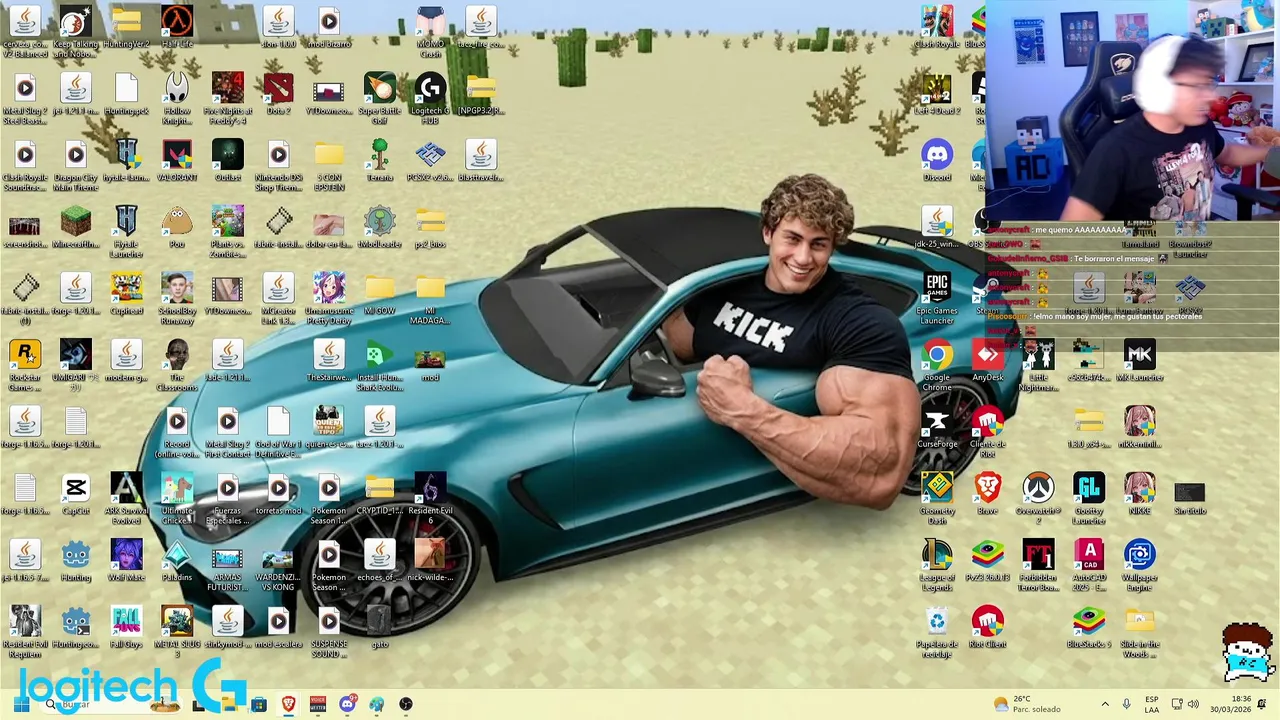Open the Cuphead shortcut
Image resolution: width=1280 pixels, height=720 pixels.
(x=126, y=288)
